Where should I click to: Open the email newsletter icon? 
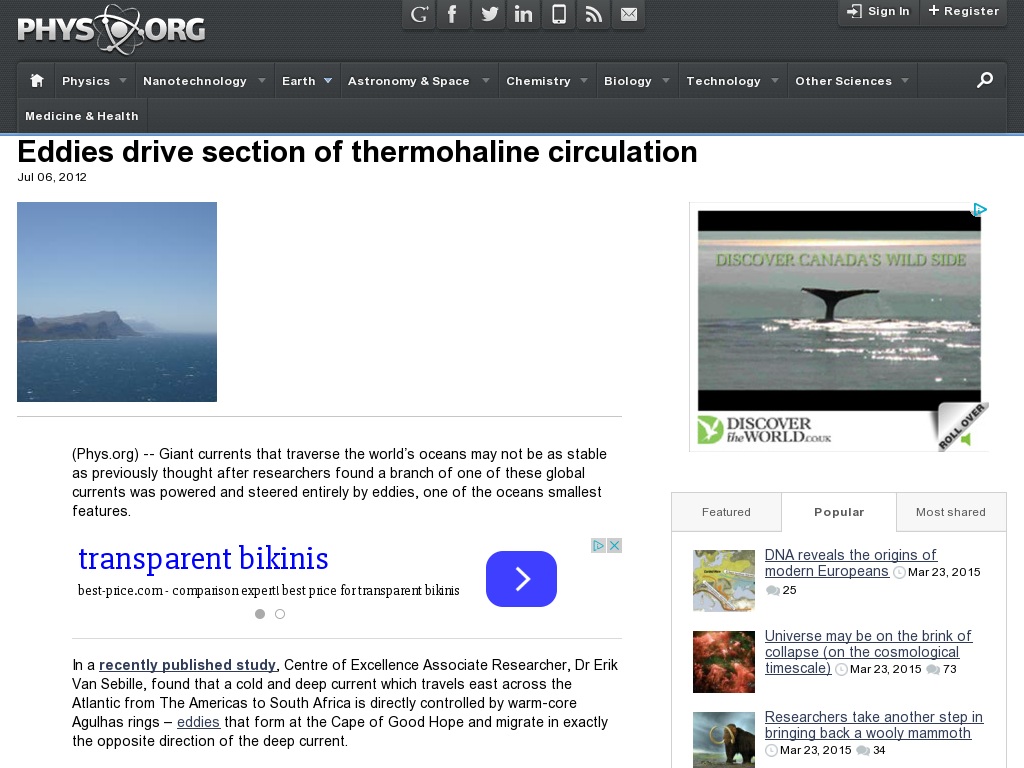[629, 14]
